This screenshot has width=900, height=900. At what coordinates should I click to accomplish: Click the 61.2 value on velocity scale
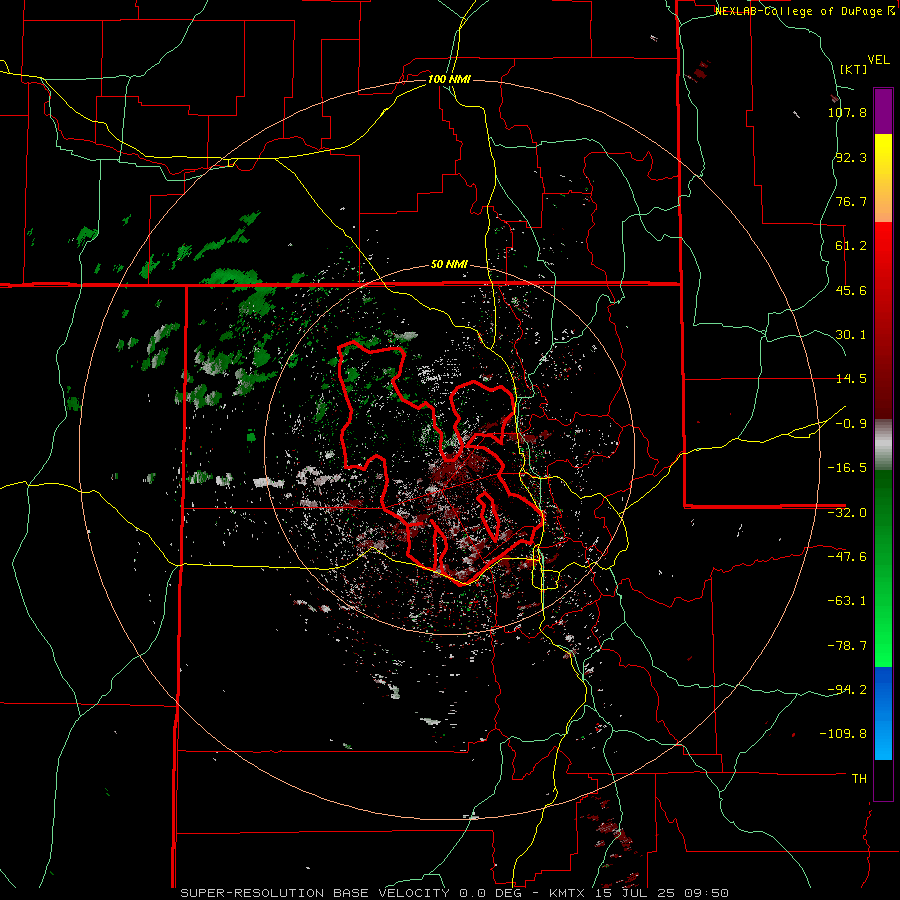851,246
